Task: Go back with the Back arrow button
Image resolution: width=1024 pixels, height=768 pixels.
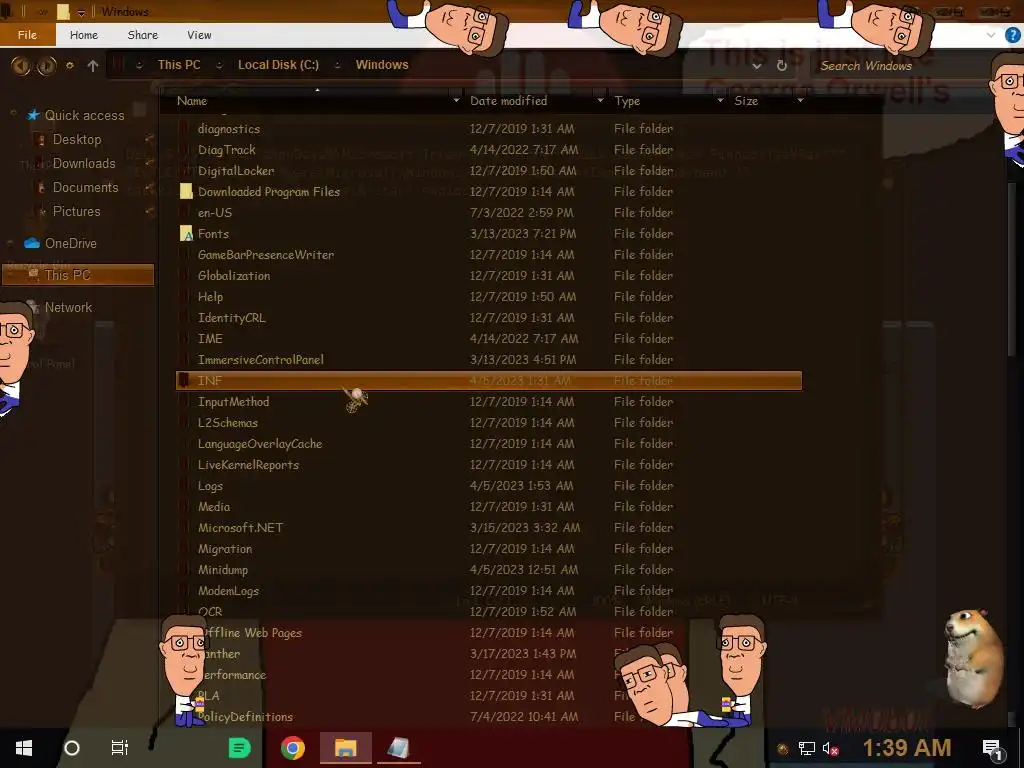Action: [20, 65]
